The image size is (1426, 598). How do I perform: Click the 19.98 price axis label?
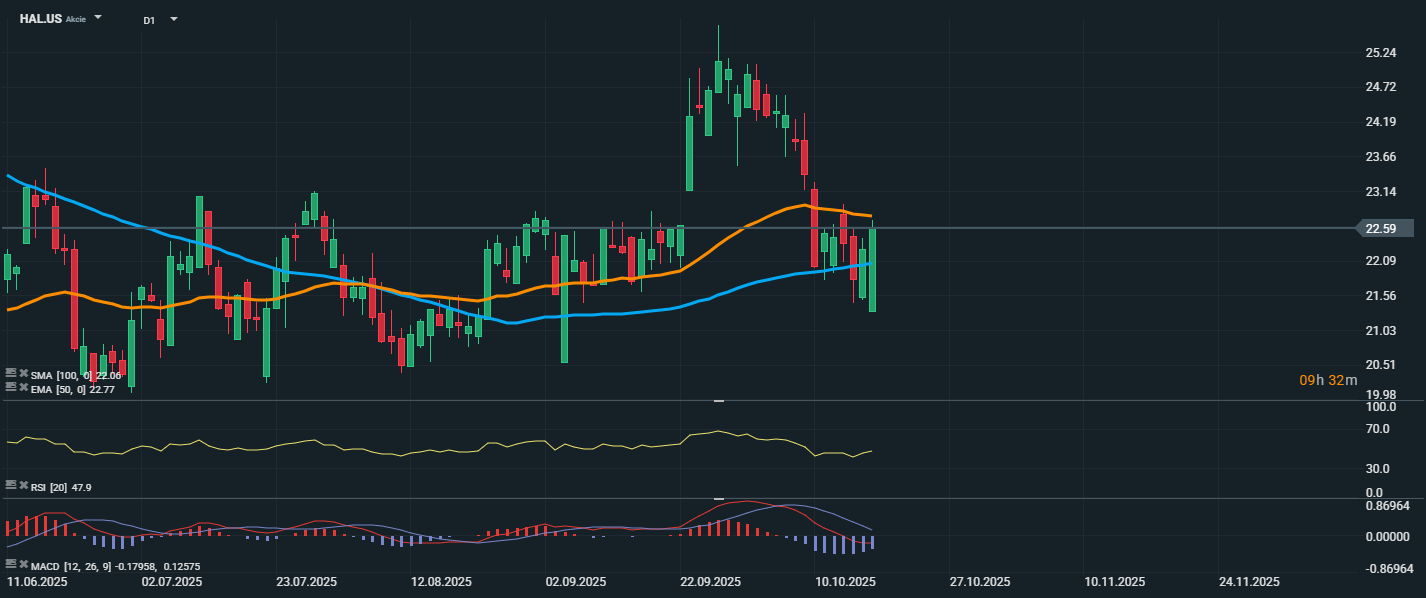point(1380,395)
